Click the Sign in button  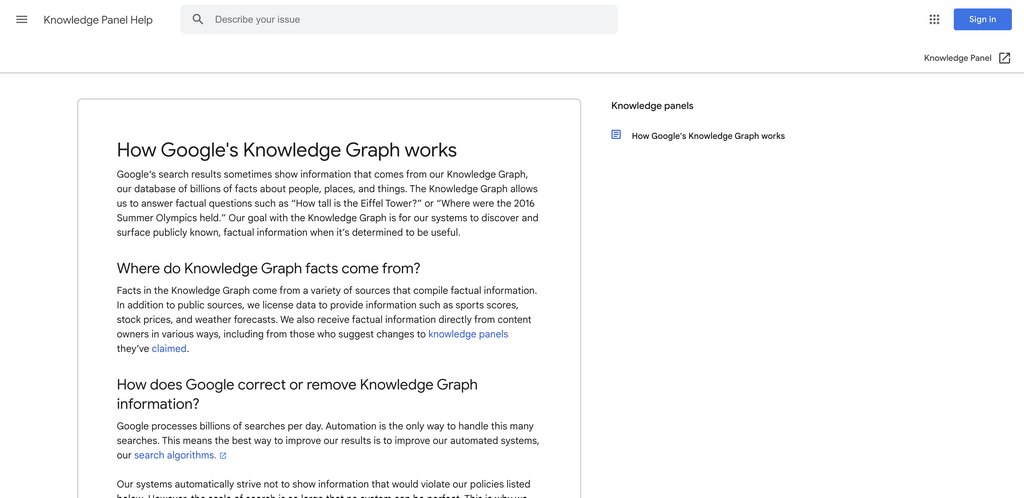pos(982,20)
